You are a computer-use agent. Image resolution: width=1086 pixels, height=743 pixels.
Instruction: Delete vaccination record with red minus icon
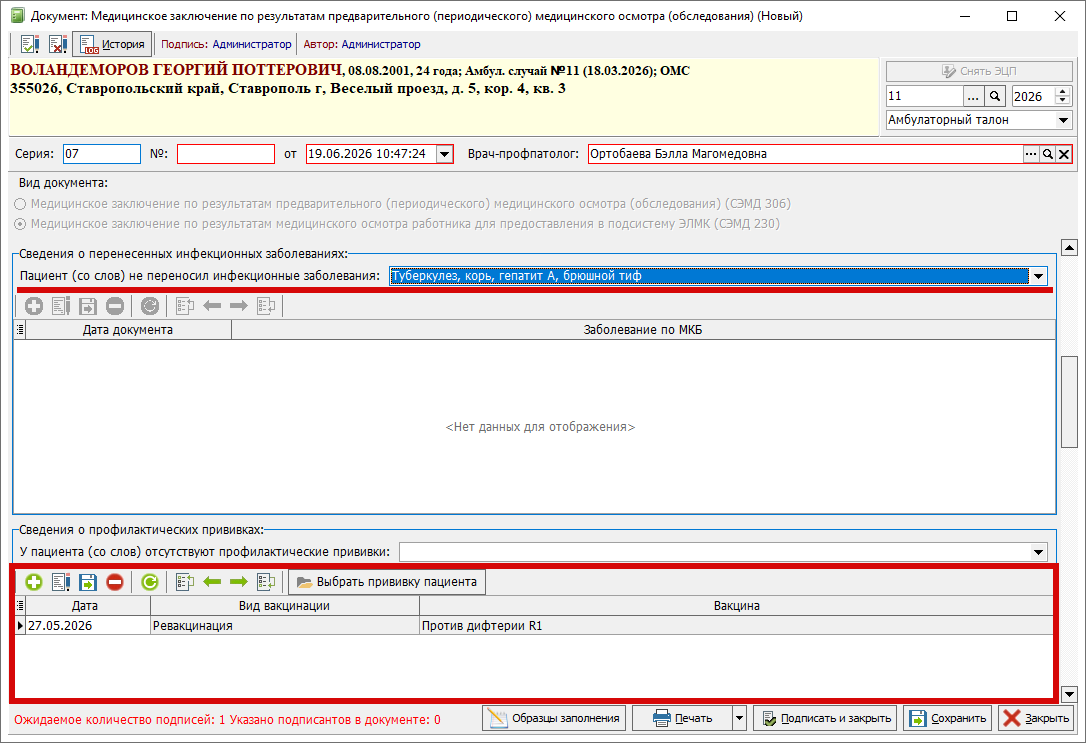pyautogui.click(x=115, y=582)
